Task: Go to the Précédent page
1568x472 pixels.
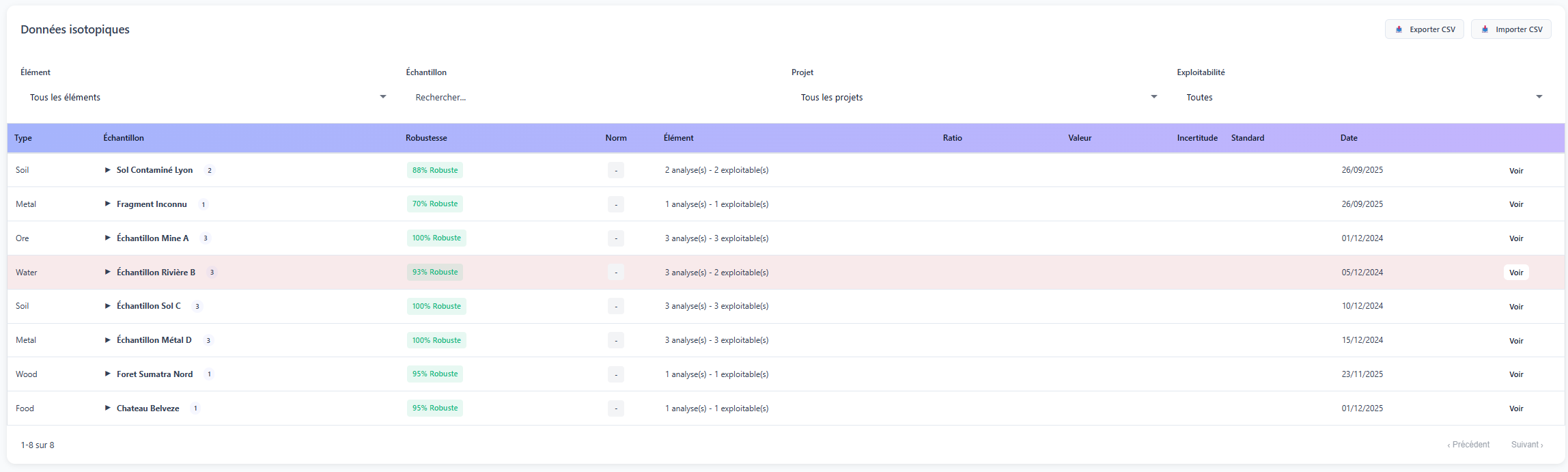Action: click(x=1468, y=445)
